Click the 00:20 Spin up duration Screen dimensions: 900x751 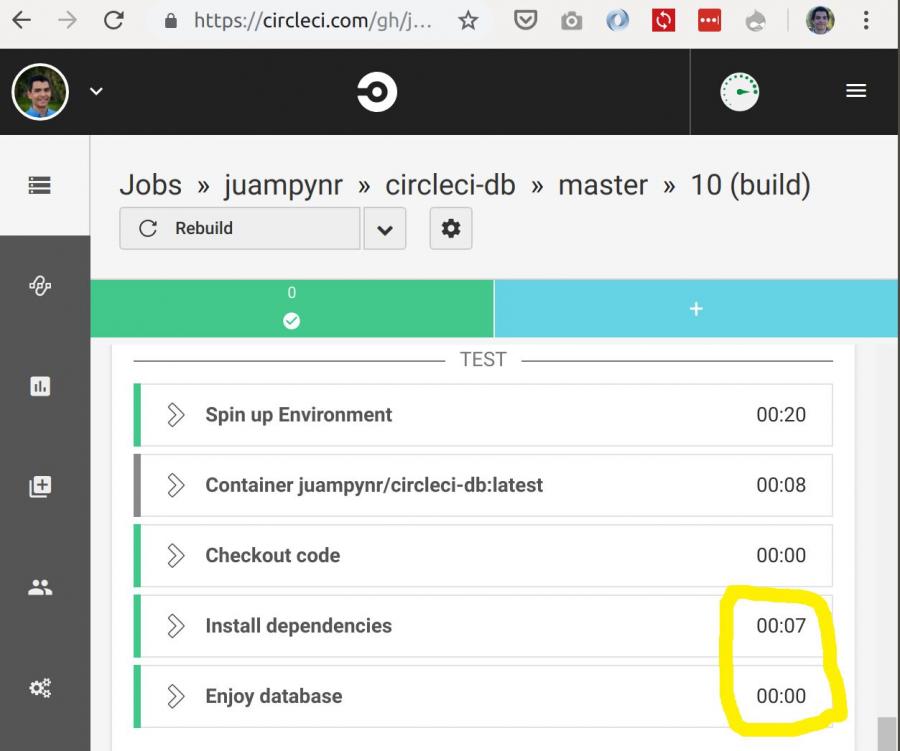click(781, 415)
